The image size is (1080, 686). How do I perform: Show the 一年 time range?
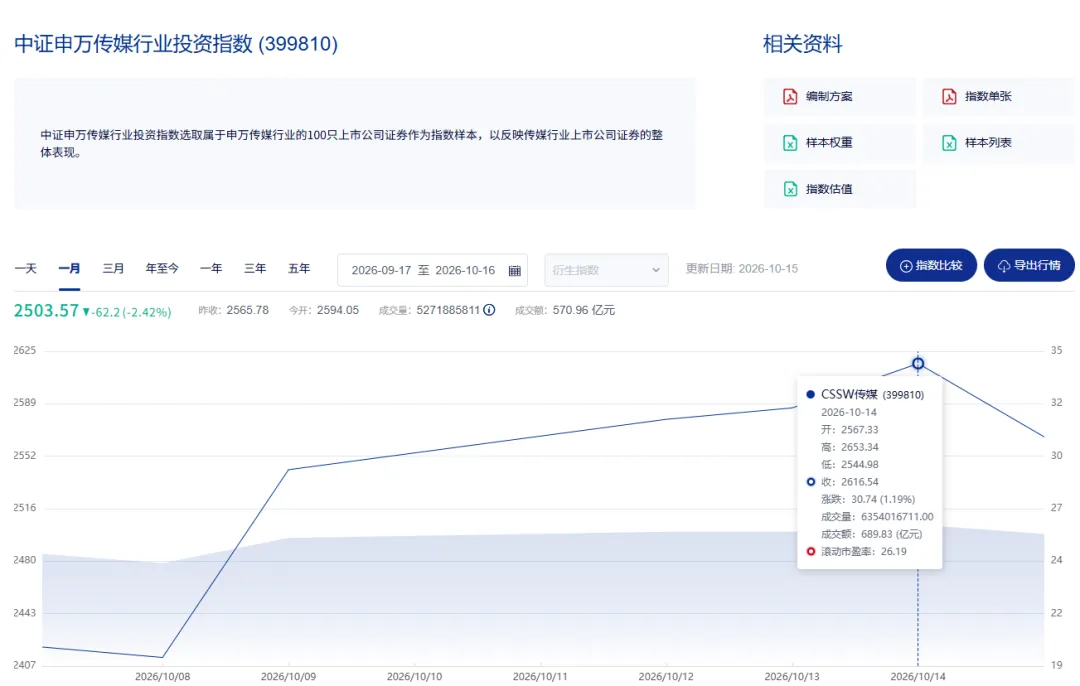211,269
